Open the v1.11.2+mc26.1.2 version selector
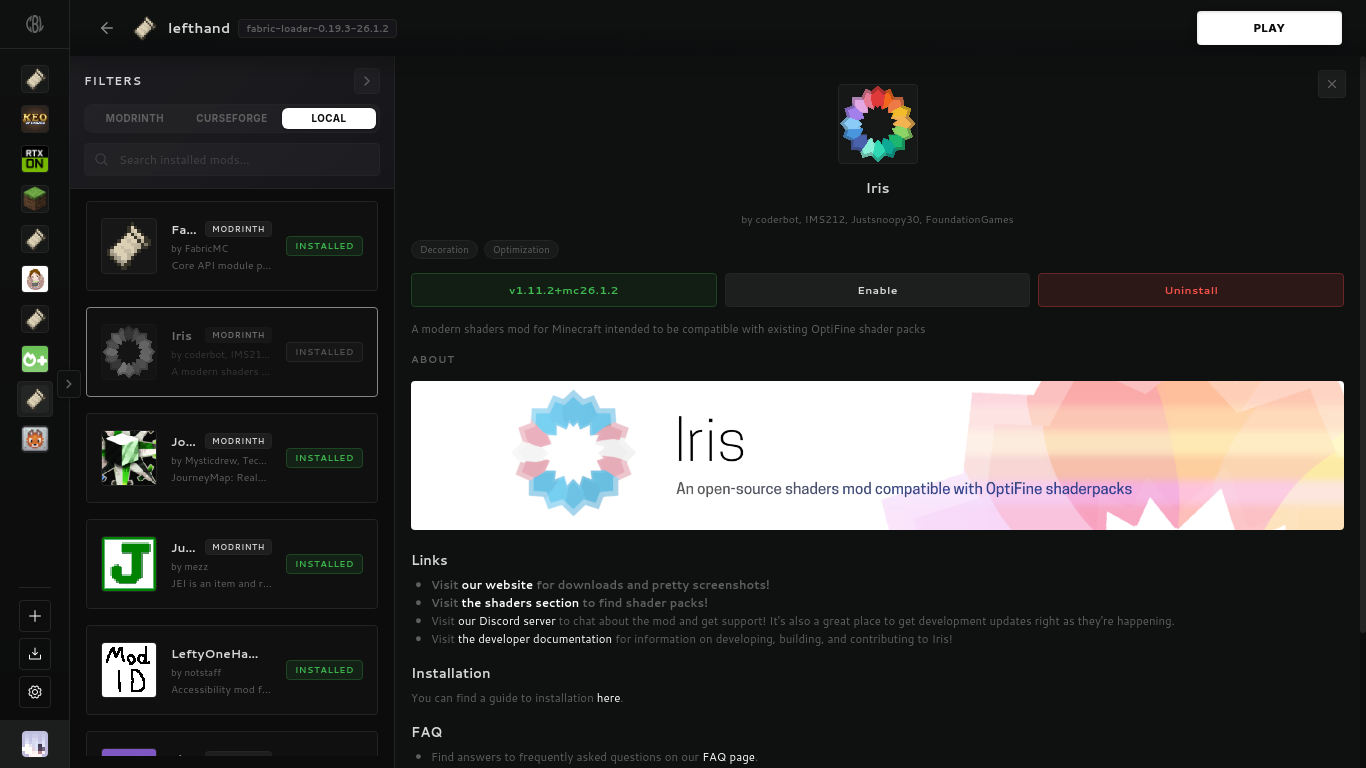1366x768 pixels. click(x=564, y=290)
